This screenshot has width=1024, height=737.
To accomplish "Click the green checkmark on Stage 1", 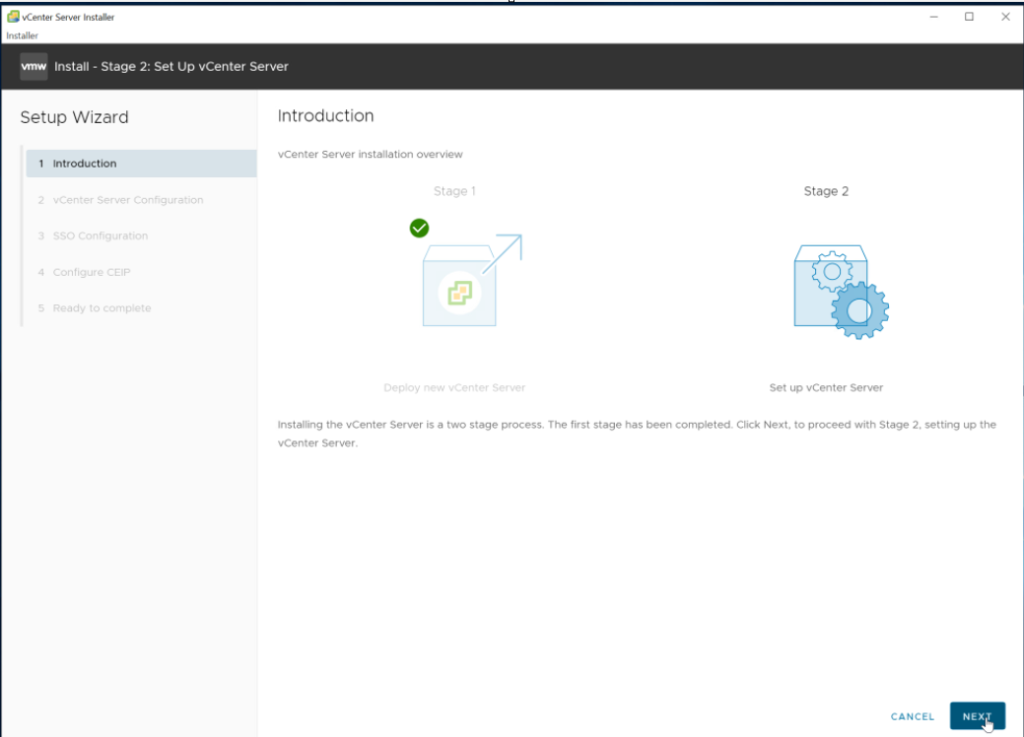I will (x=419, y=228).
